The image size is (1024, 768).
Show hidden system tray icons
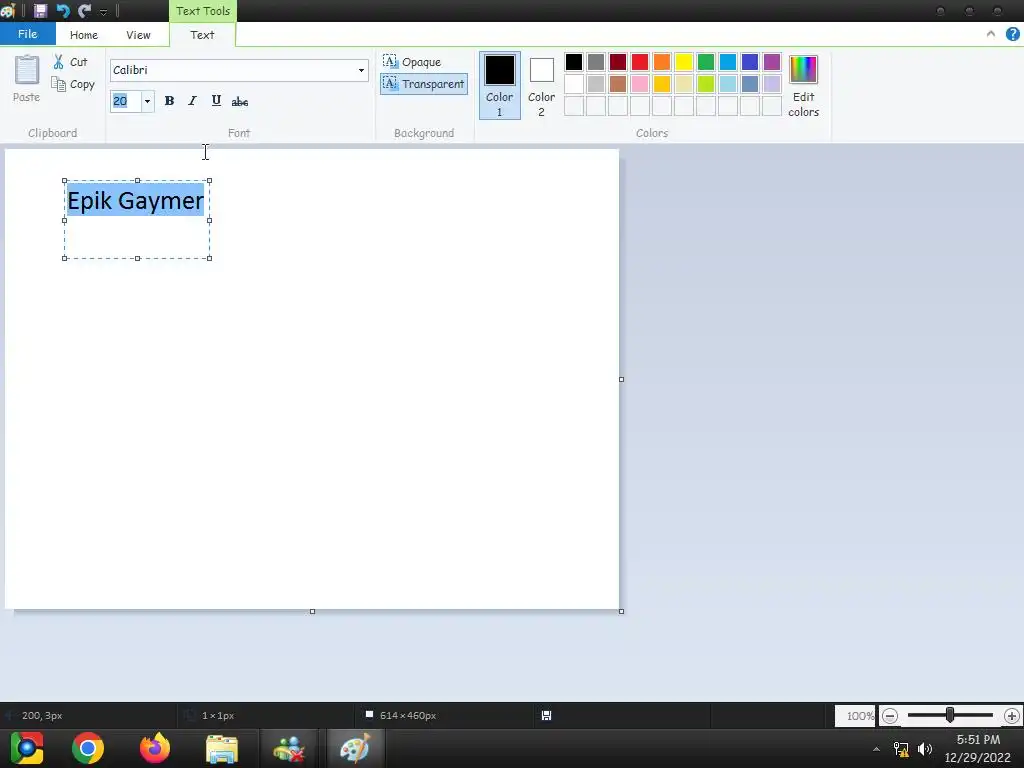(x=876, y=749)
